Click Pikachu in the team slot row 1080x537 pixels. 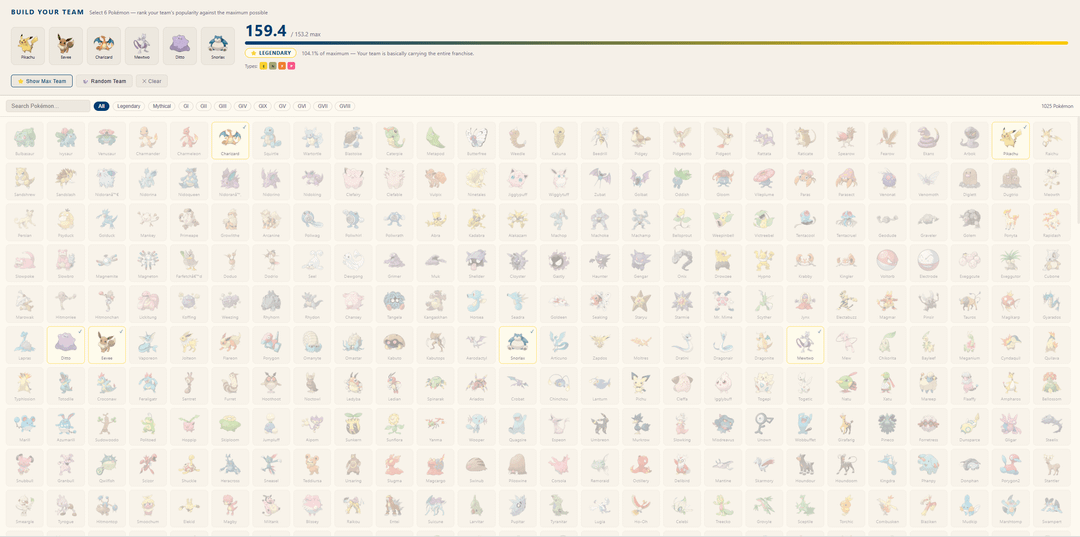[28, 45]
